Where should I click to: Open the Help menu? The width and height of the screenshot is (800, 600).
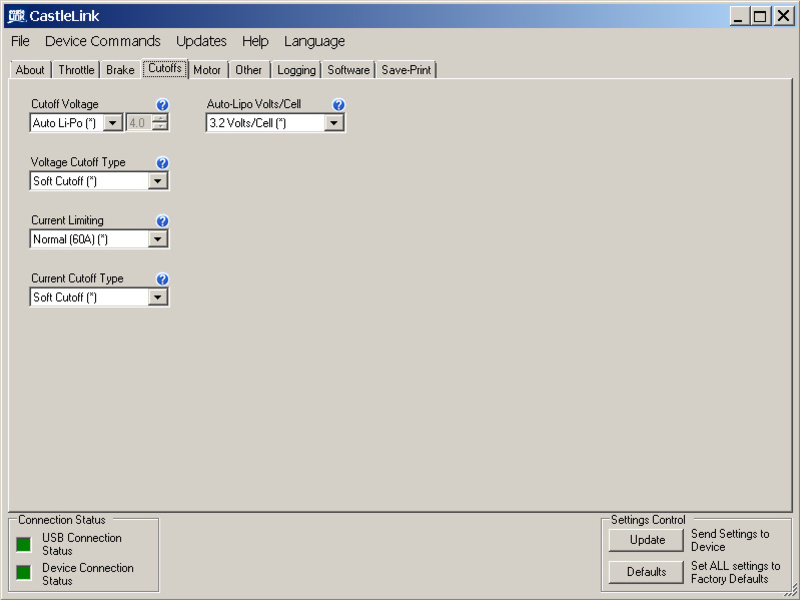click(x=255, y=41)
